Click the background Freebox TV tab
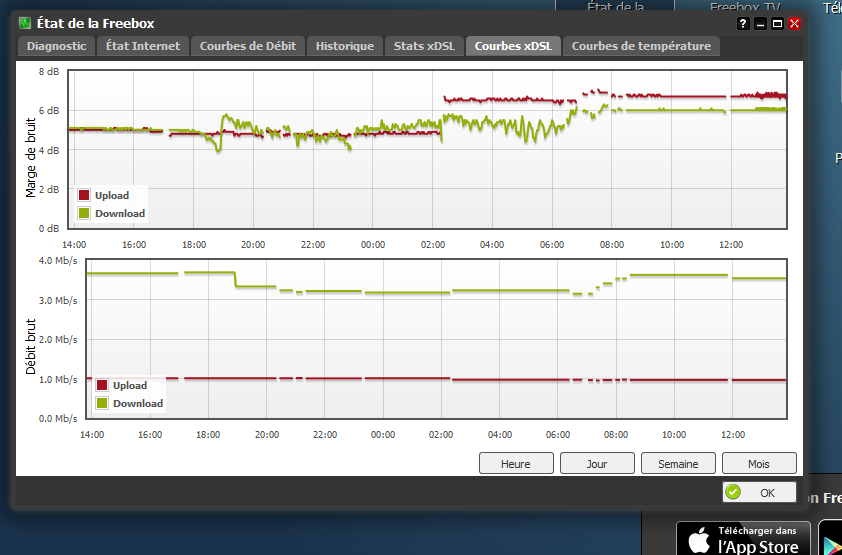Image resolution: width=842 pixels, height=555 pixels. click(x=744, y=6)
